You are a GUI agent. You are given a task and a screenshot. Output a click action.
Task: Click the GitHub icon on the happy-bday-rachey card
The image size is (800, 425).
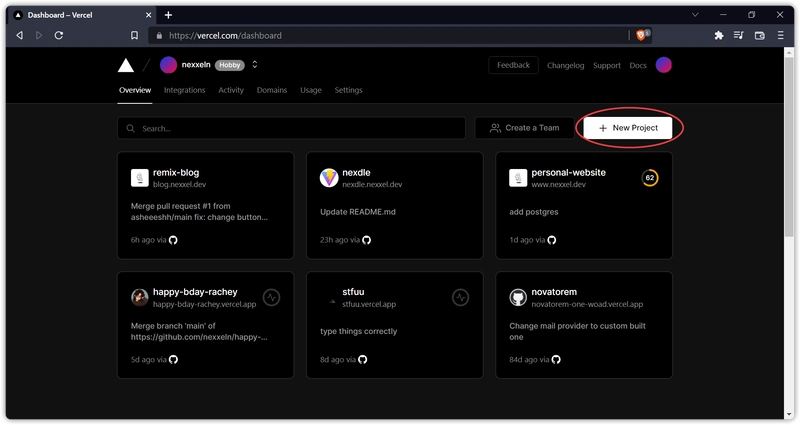[x=173, y=359]
